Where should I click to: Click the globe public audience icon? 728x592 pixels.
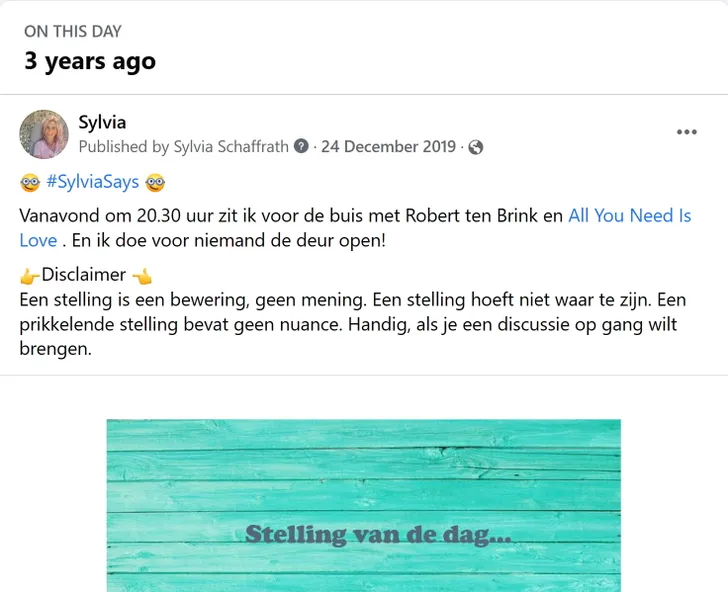point(476,147)
